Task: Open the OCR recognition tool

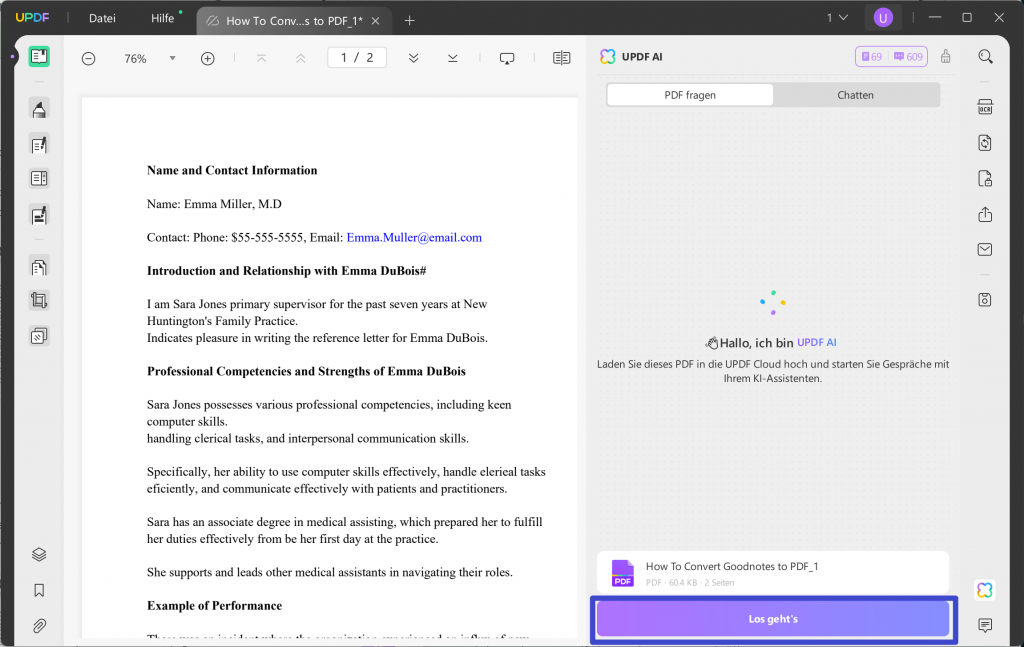Action: point(985,107)
